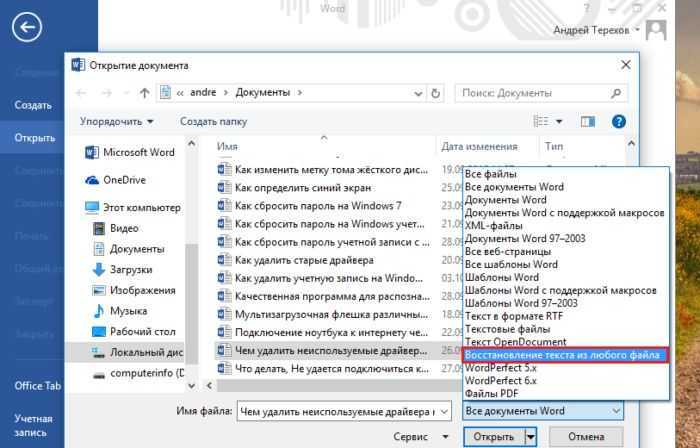Open the dialog help question icon
This screenshot has width=700, height=448.
[619, 121]
